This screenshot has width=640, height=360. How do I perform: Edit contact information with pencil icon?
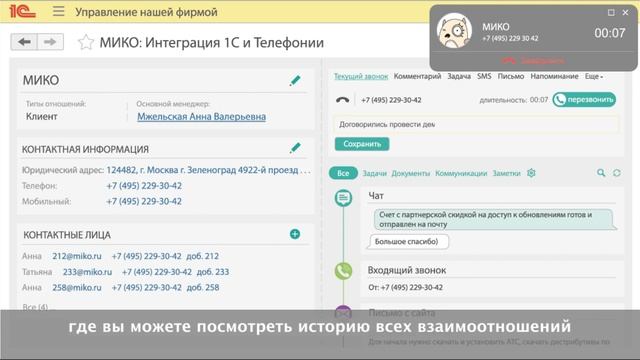pos(295,148)
